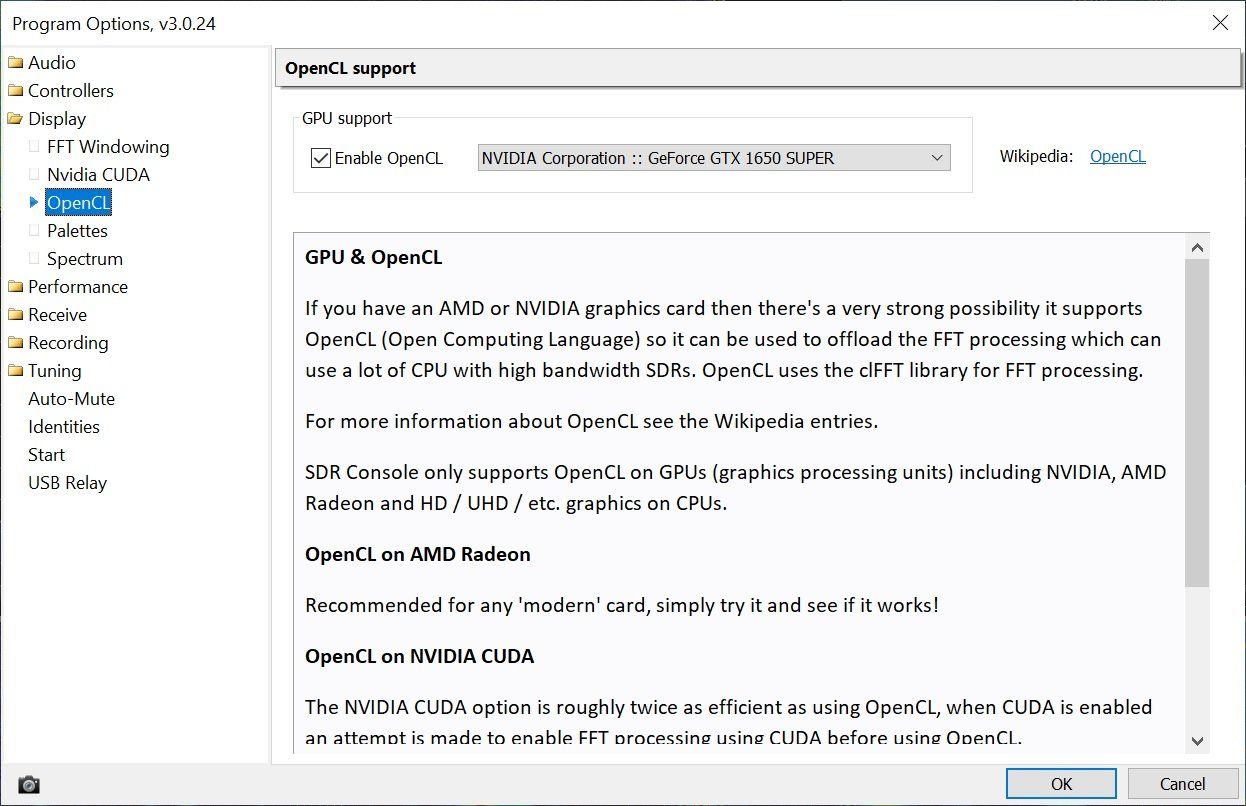Open the Palettes options page
Screen dimensions: 1246x806
[77, 231]
